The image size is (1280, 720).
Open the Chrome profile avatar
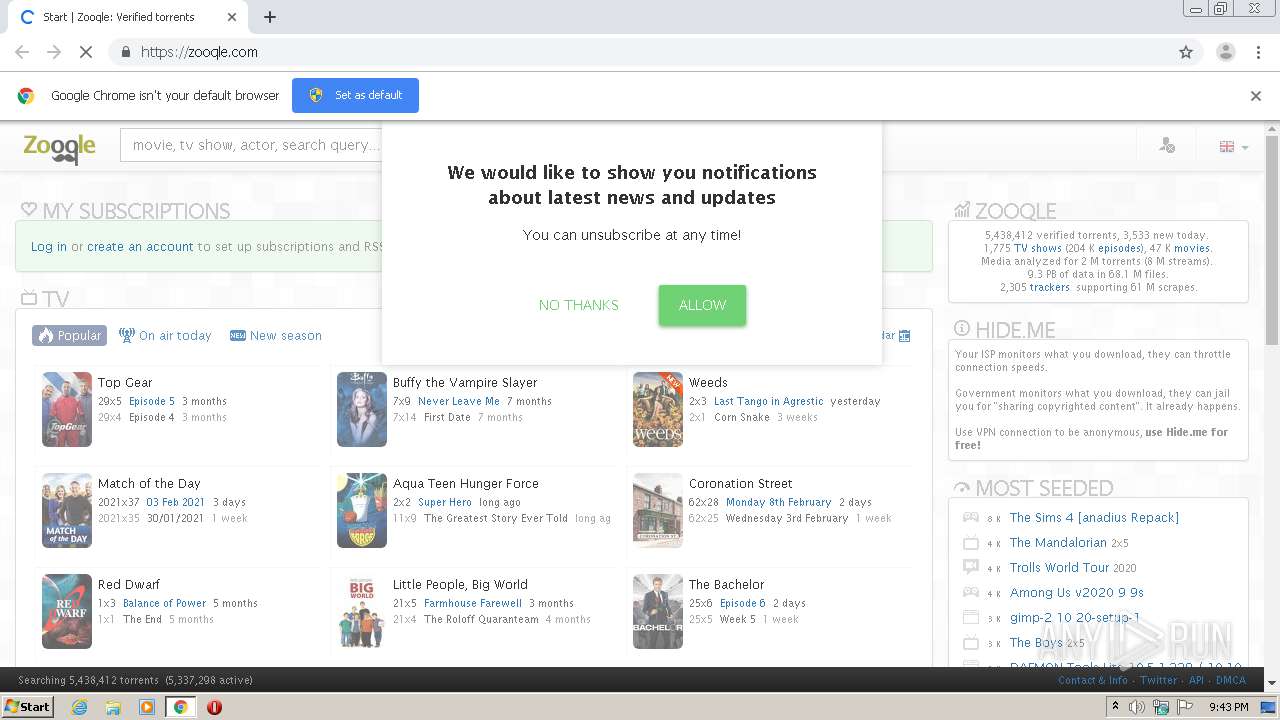(x=1225, y=52)
